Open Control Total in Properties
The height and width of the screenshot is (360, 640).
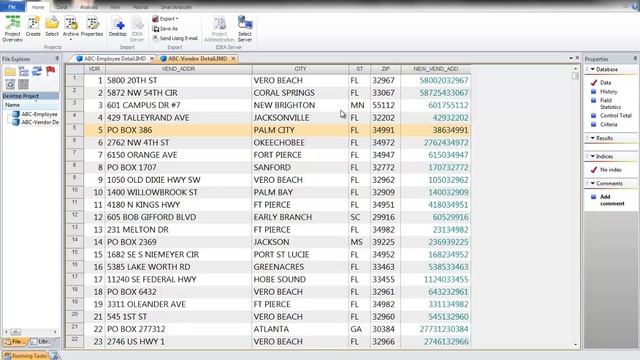point(616,116)
